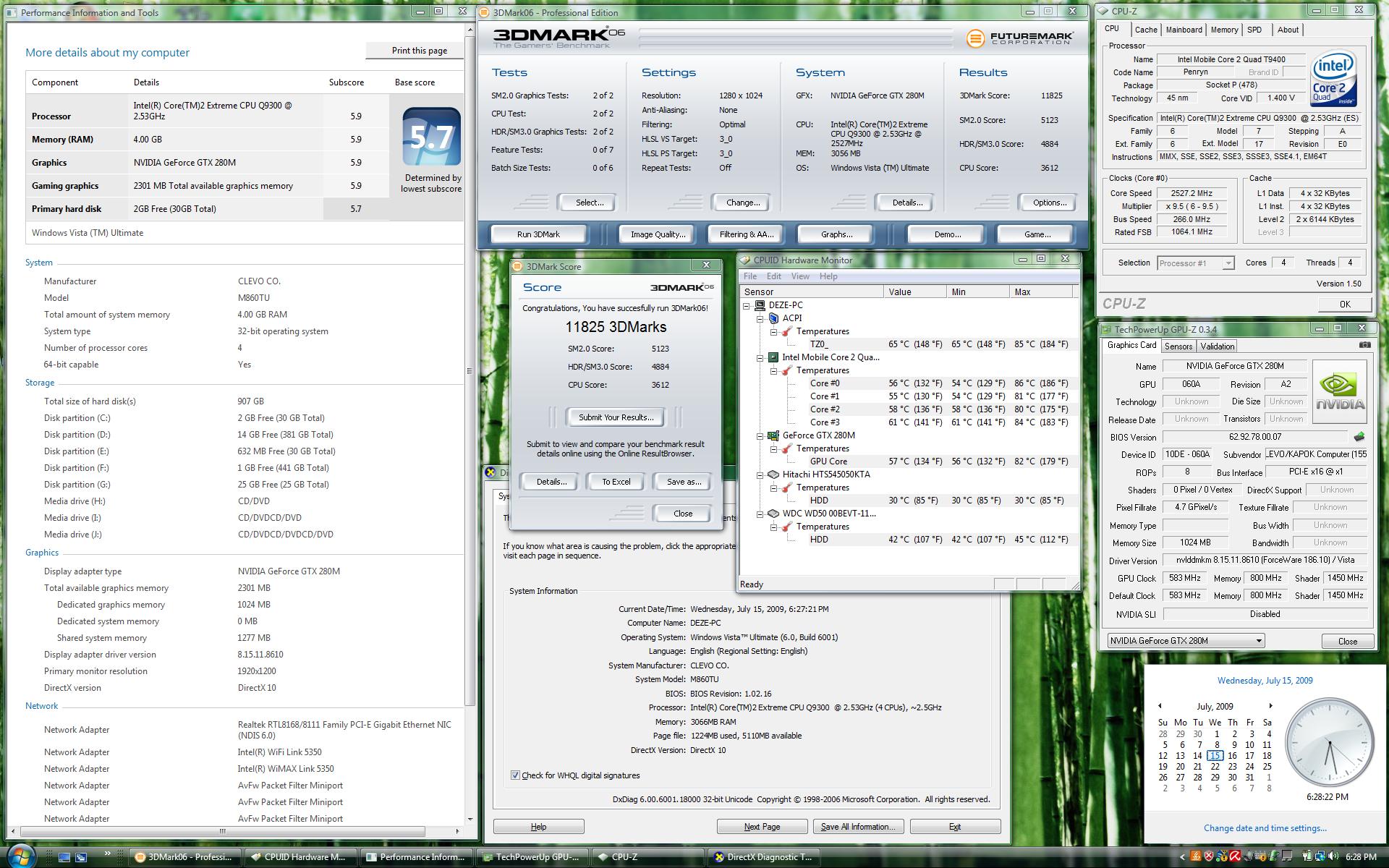Open 3DMark Score Details button

(x=551, y=482)
